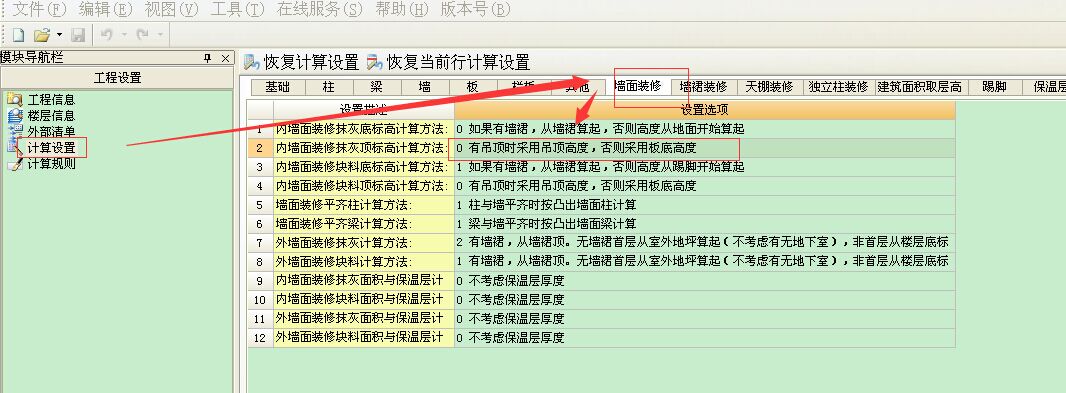Open 外部清单 in the navigation tree
This screenshot has width=1066, height=393.
51,131
